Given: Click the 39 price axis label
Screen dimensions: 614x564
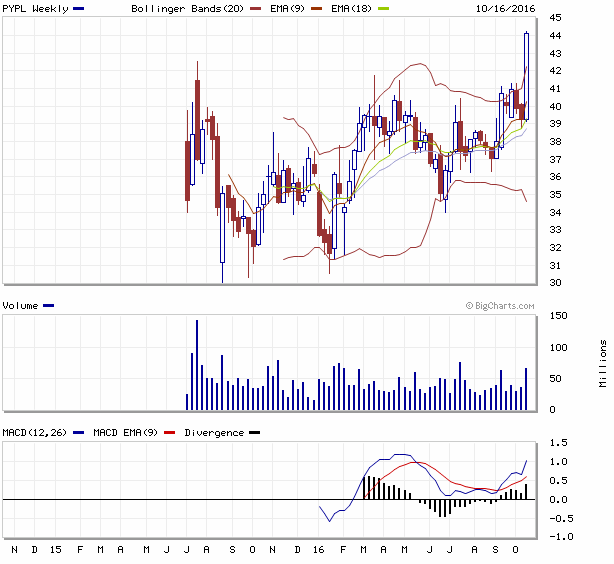Looking at the screenshot, I should coord(555,124).
